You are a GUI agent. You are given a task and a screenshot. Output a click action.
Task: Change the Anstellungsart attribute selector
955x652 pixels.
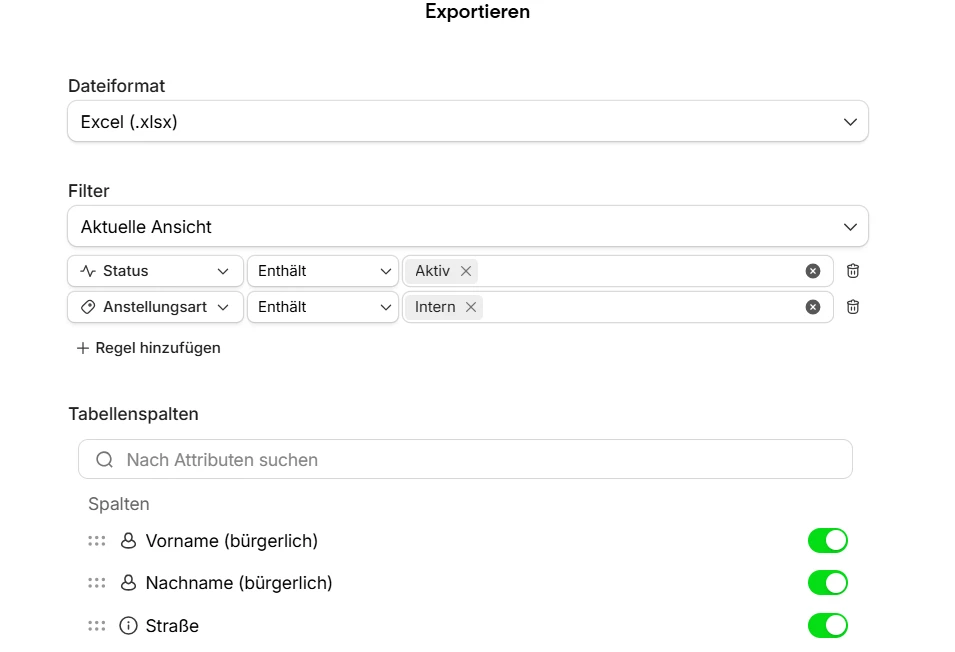pyautogui.click(x=155, y=307)
